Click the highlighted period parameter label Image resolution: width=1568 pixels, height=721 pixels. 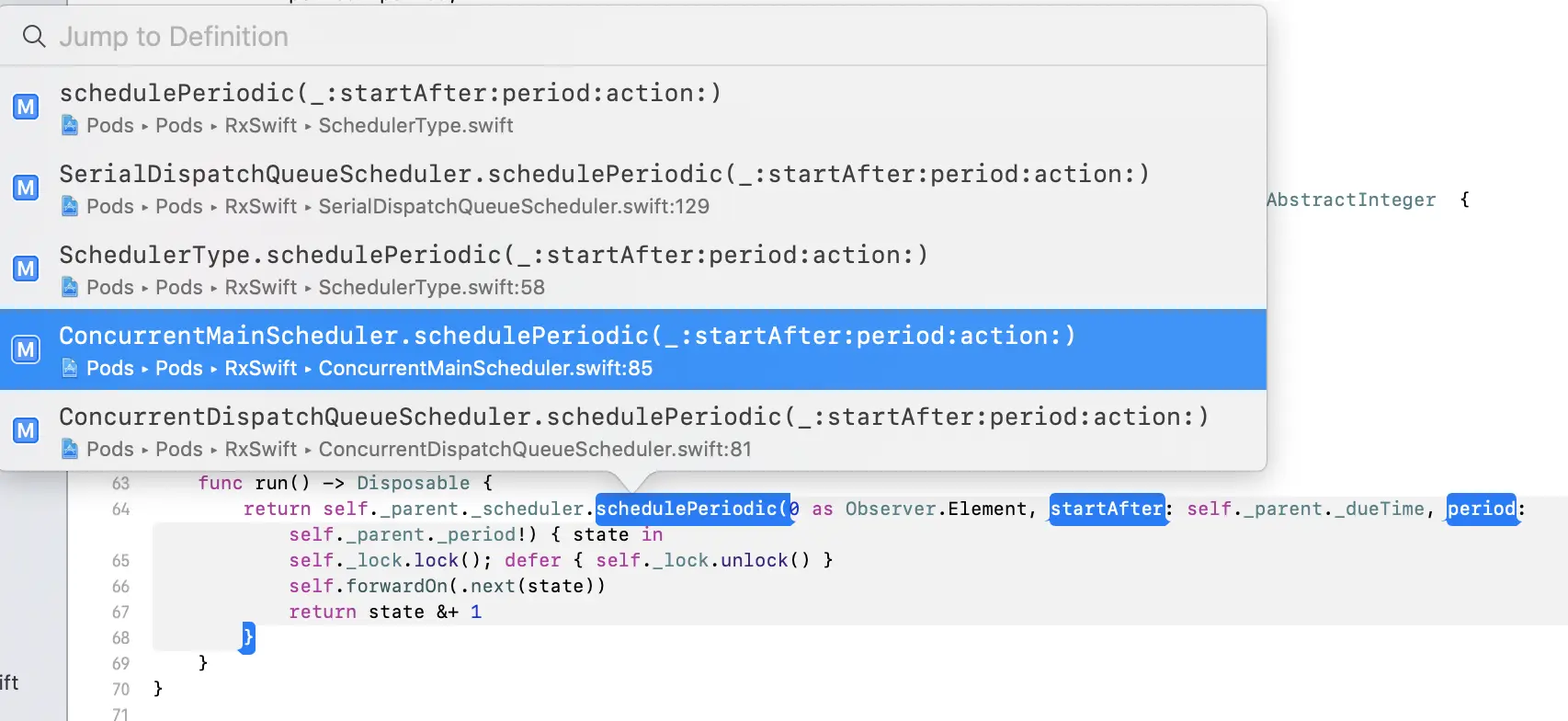1481,509
